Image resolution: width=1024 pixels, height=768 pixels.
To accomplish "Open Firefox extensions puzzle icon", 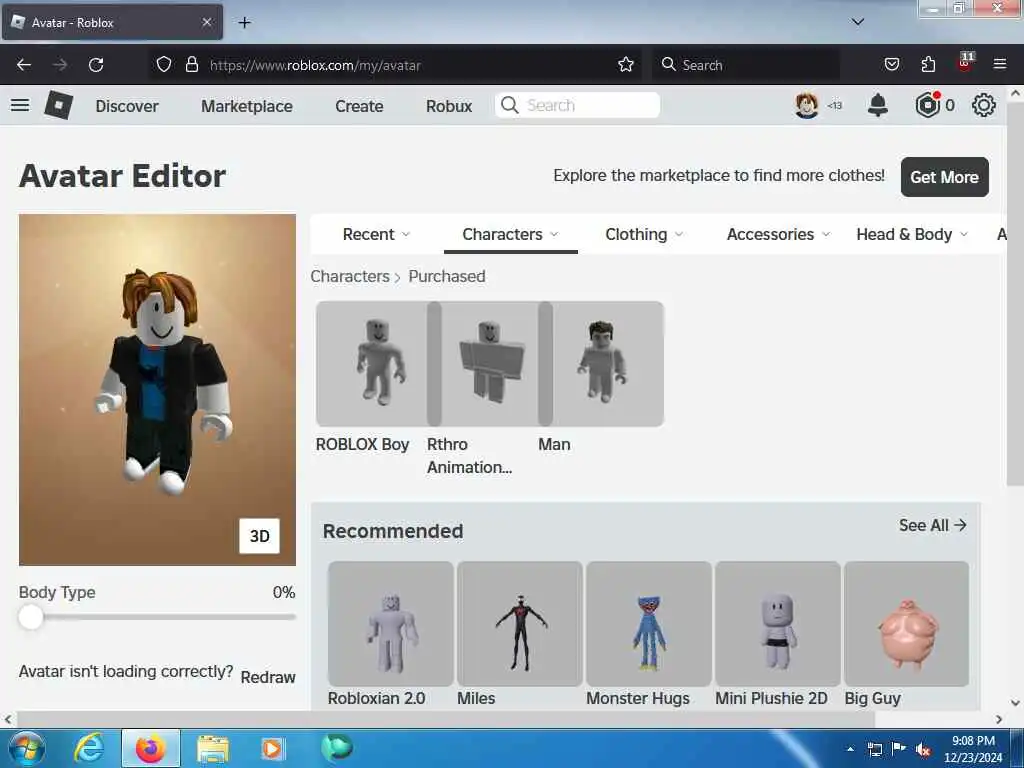I will (x=928, y=65).
